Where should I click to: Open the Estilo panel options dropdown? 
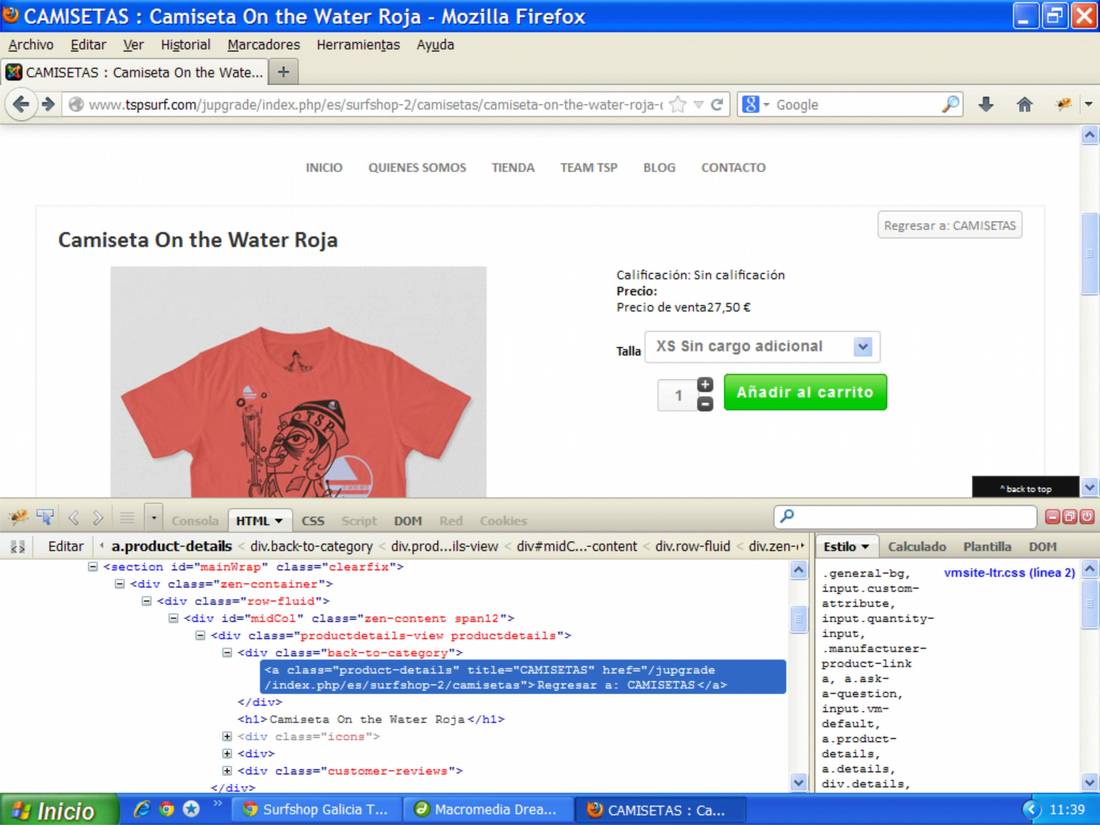(865, 546)
